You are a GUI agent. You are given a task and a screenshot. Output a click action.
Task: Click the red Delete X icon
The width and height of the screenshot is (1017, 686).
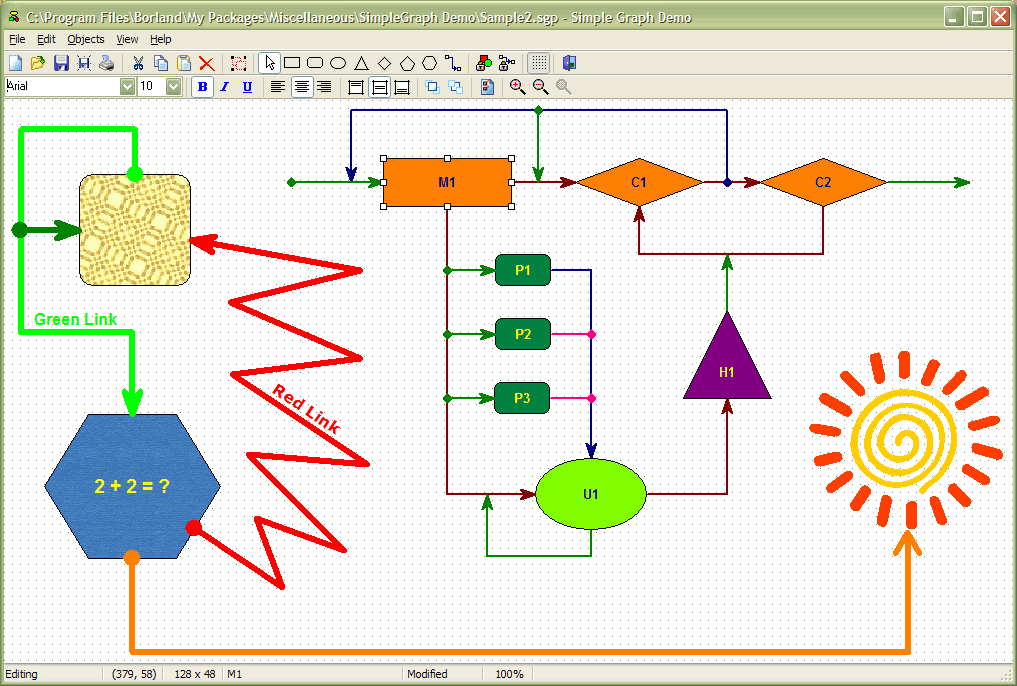206,63
